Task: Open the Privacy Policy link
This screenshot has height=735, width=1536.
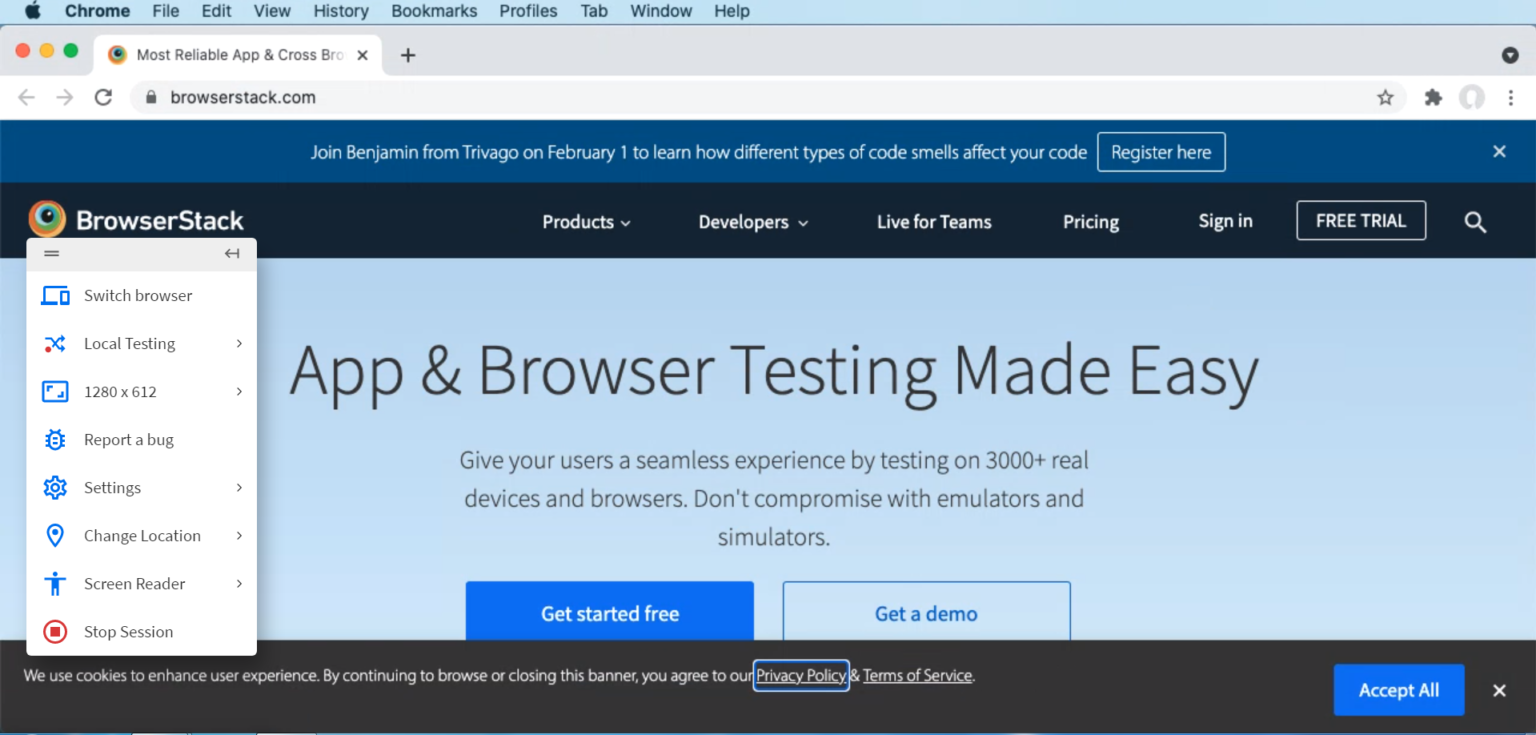Action: click(800, 675)
